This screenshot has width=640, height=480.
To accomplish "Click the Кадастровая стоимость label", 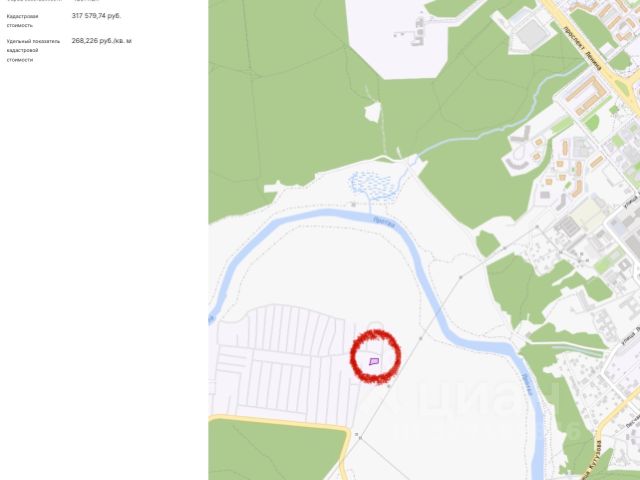I will (22, 21).
